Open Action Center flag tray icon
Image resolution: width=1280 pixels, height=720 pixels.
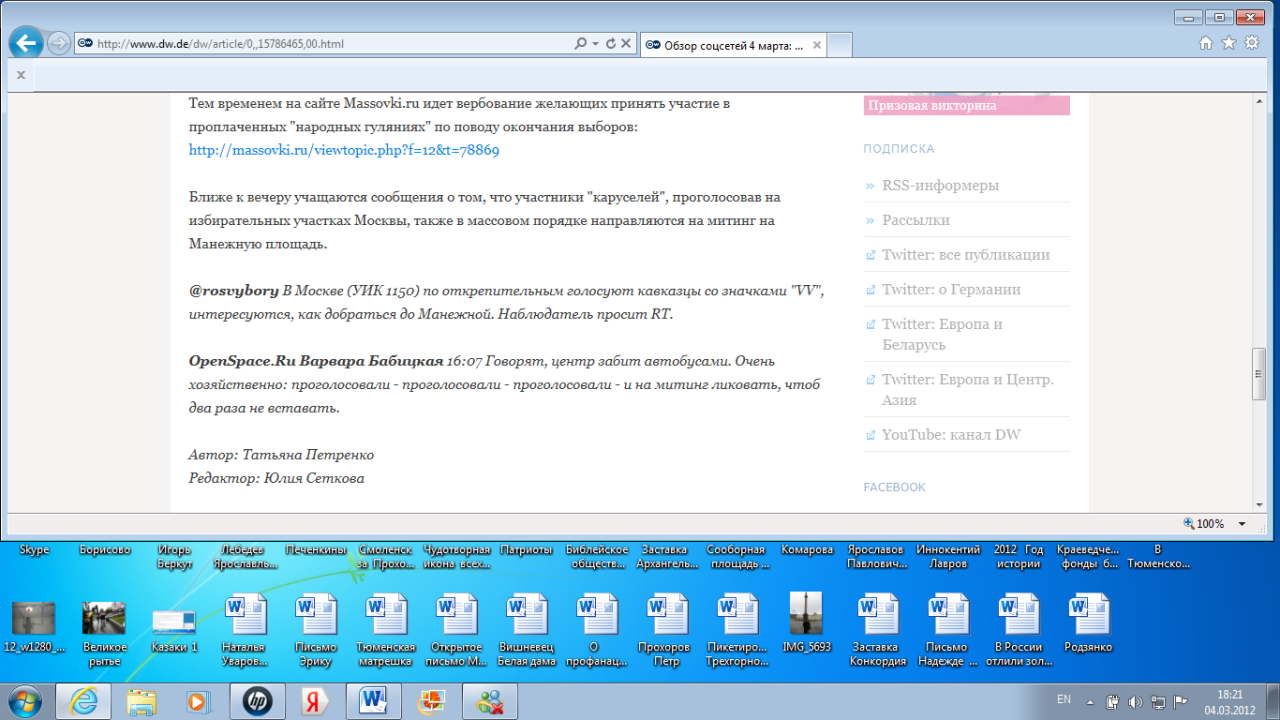(1179, 701)
